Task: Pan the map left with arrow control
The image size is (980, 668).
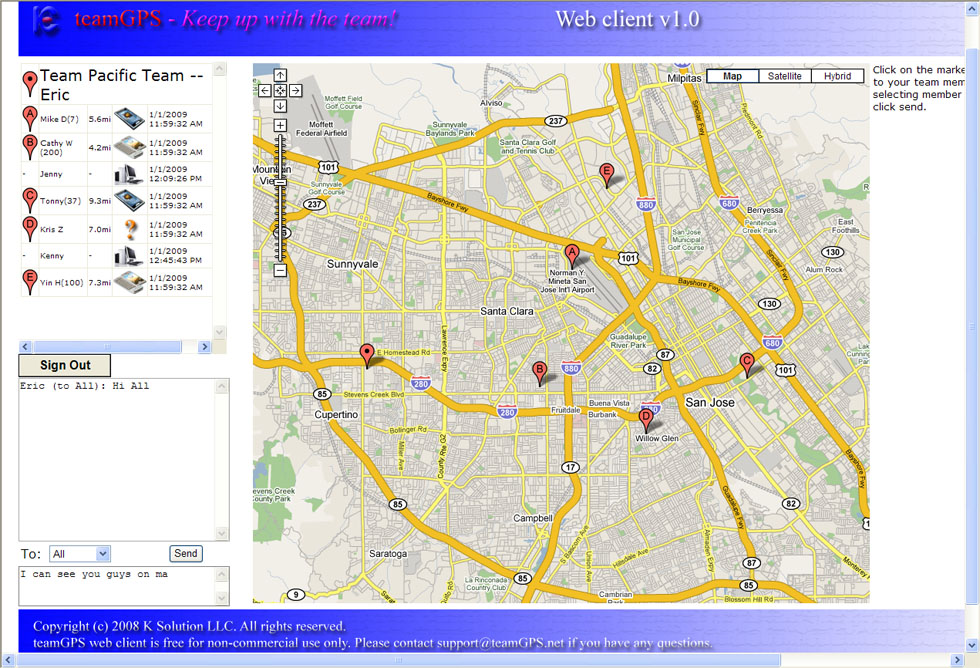Action: pyautogui.click(x=265, y=91)
